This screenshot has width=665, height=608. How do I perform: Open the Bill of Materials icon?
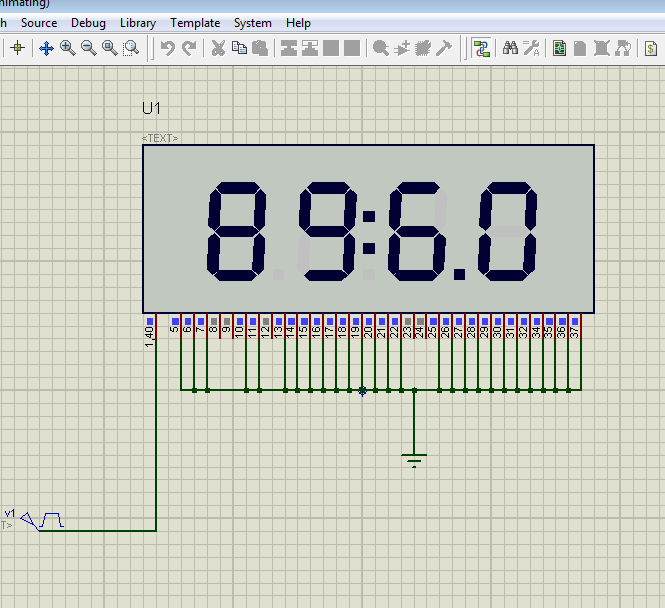[651, 48]
